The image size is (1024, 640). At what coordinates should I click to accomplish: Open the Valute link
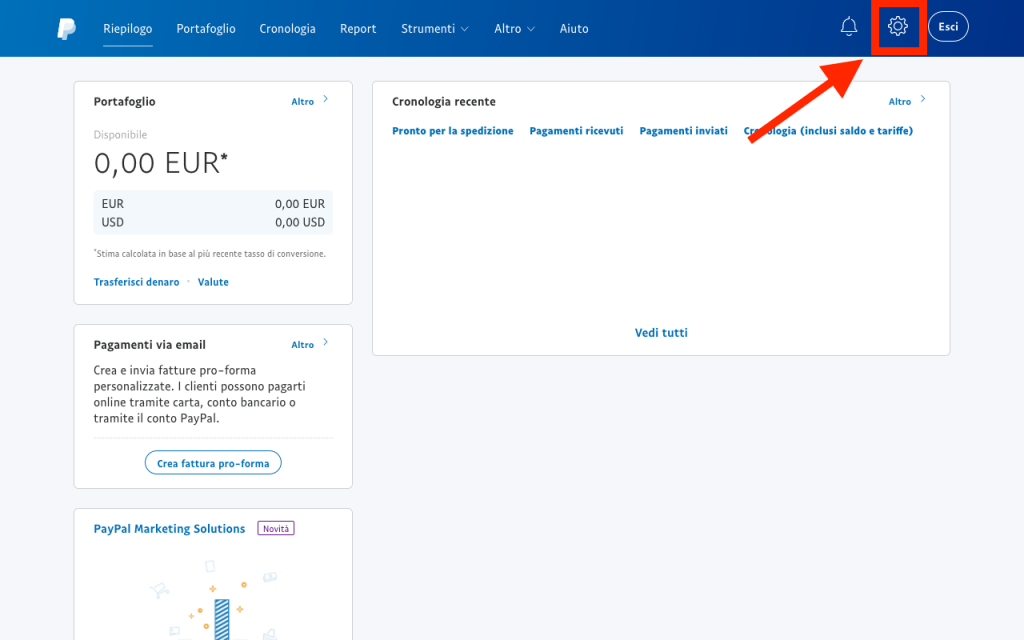(x=213, y=282)
